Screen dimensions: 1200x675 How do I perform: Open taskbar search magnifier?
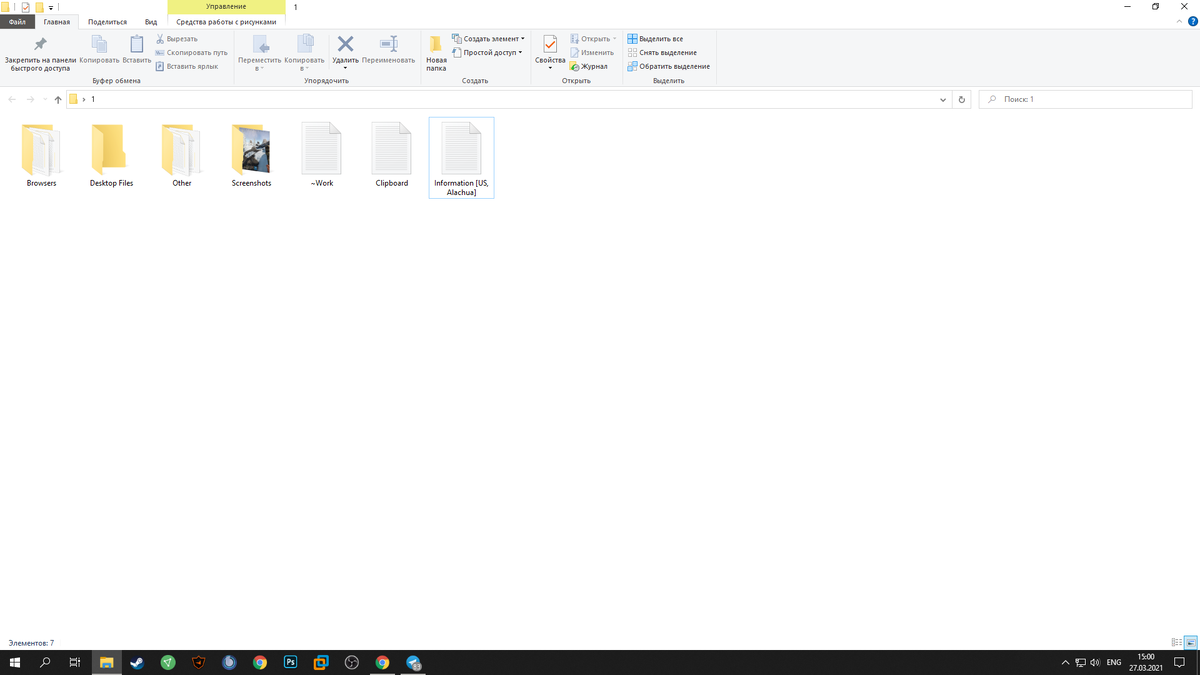click(45, 662)
